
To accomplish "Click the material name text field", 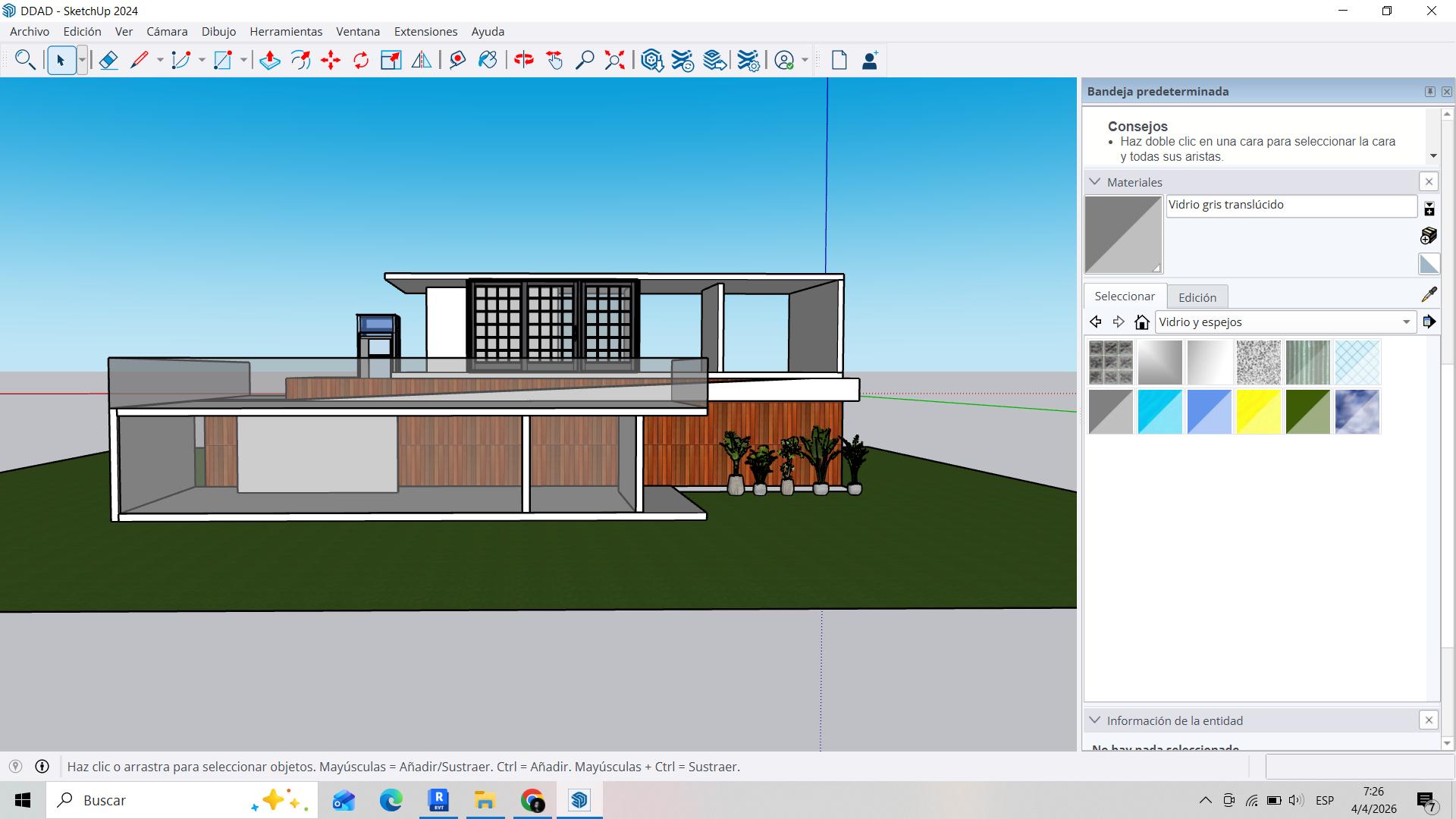I will click(1291, 206).
